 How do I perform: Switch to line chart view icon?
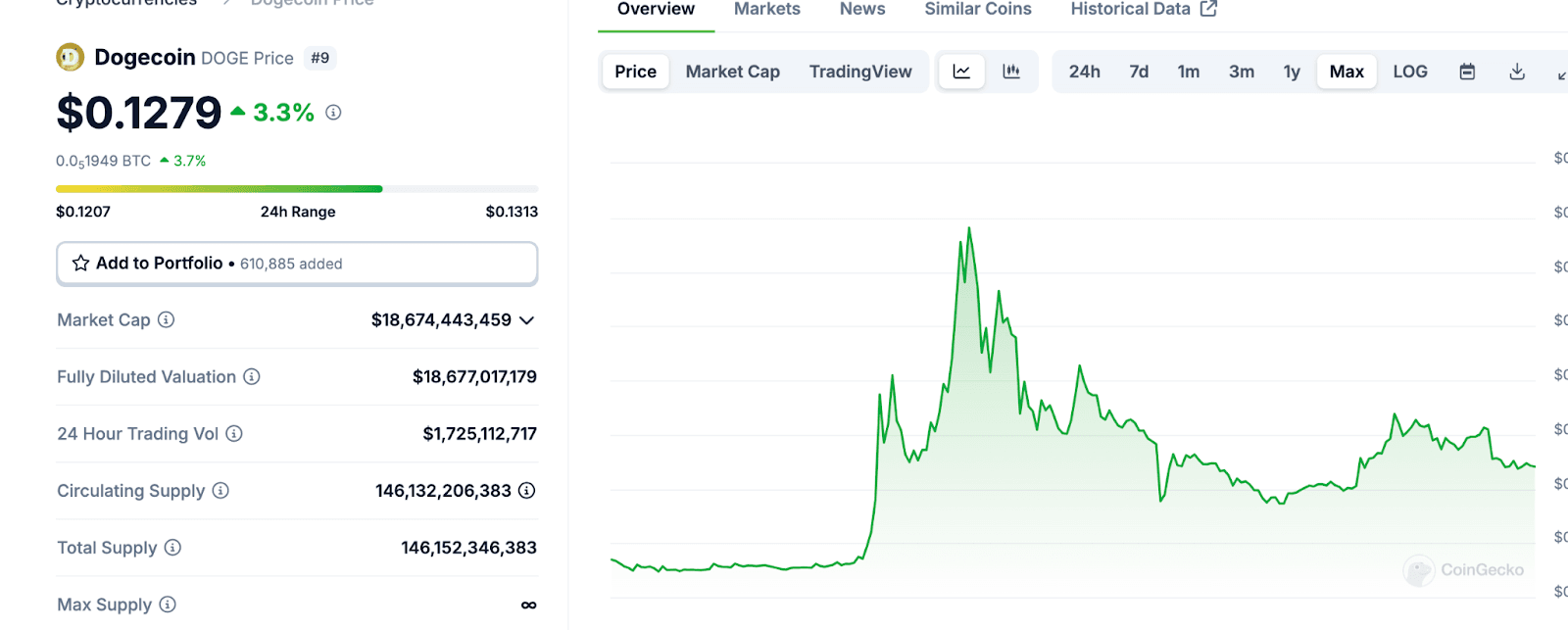(x=961, y=72)
